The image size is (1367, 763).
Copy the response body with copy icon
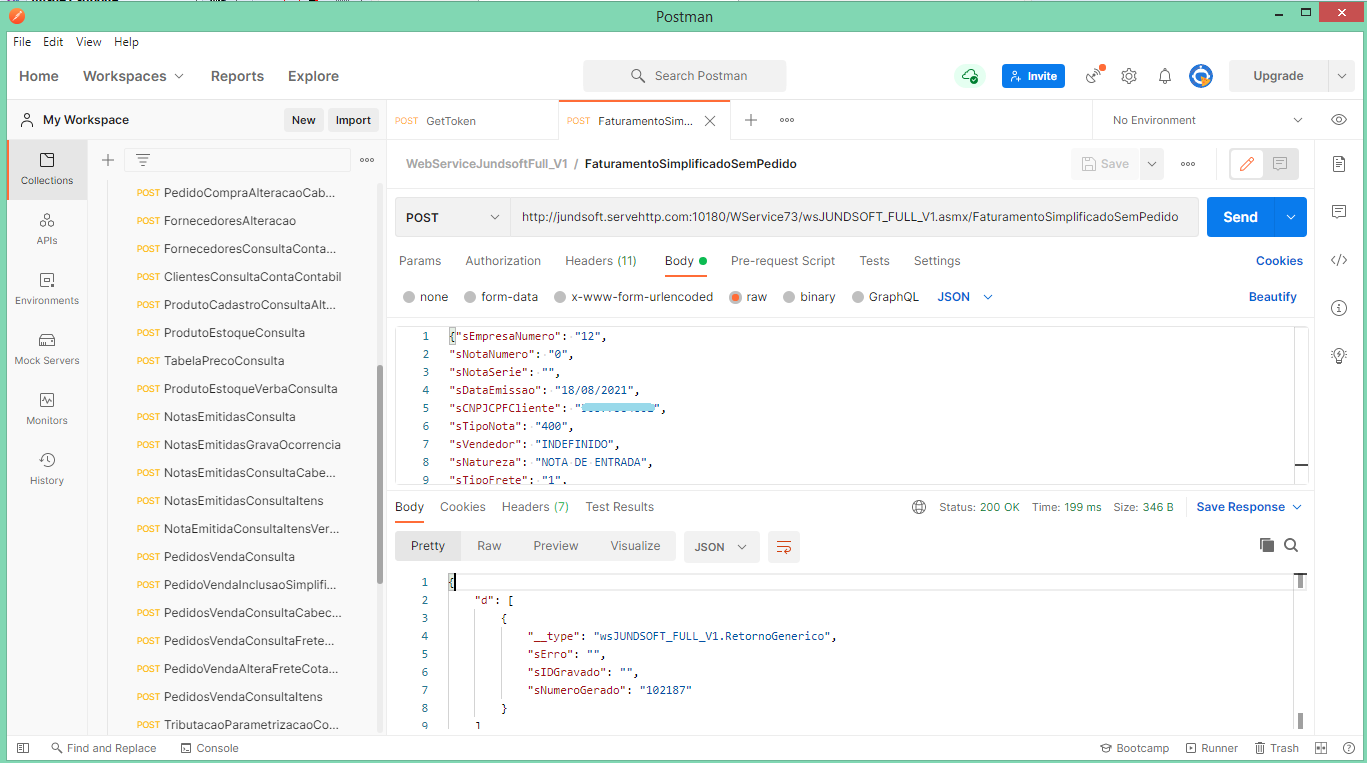pyautogui.click(x=1267, y=545)
